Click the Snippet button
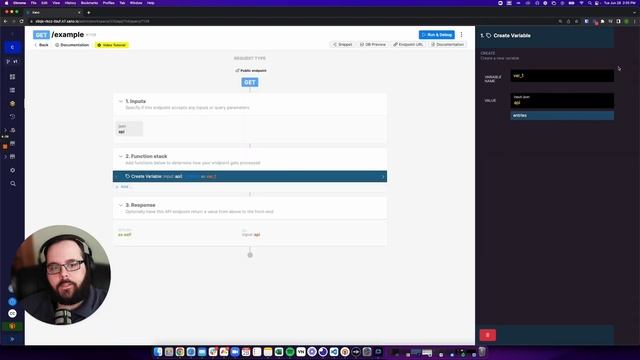 tap(342, 44)
